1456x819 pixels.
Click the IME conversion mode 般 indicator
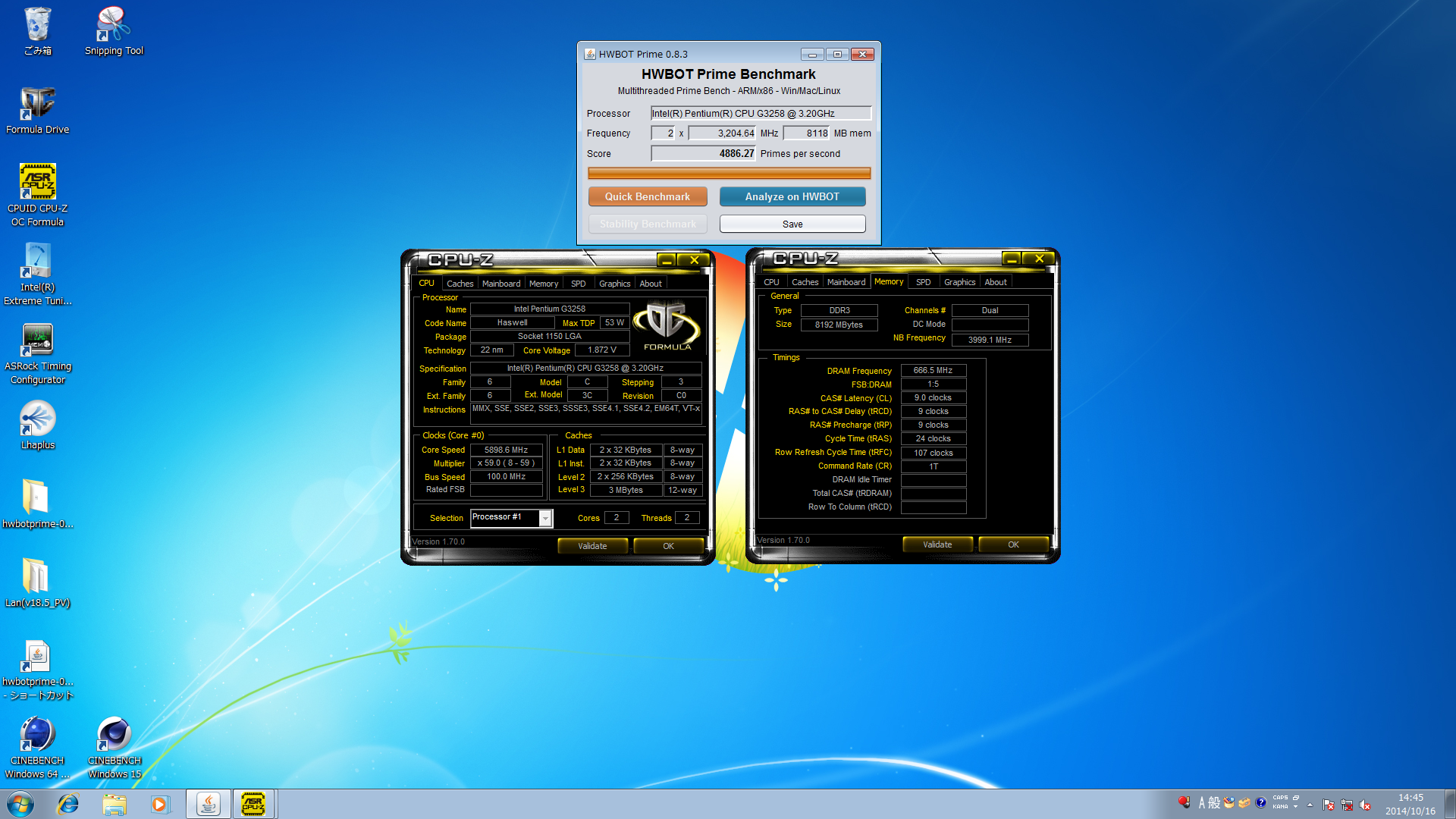click(x=1214, y=802)
